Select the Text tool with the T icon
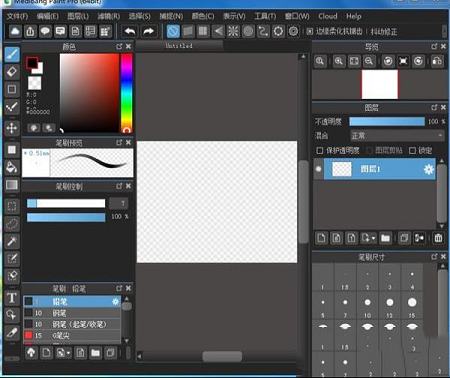450x378 pixels. tap(12, 298)
